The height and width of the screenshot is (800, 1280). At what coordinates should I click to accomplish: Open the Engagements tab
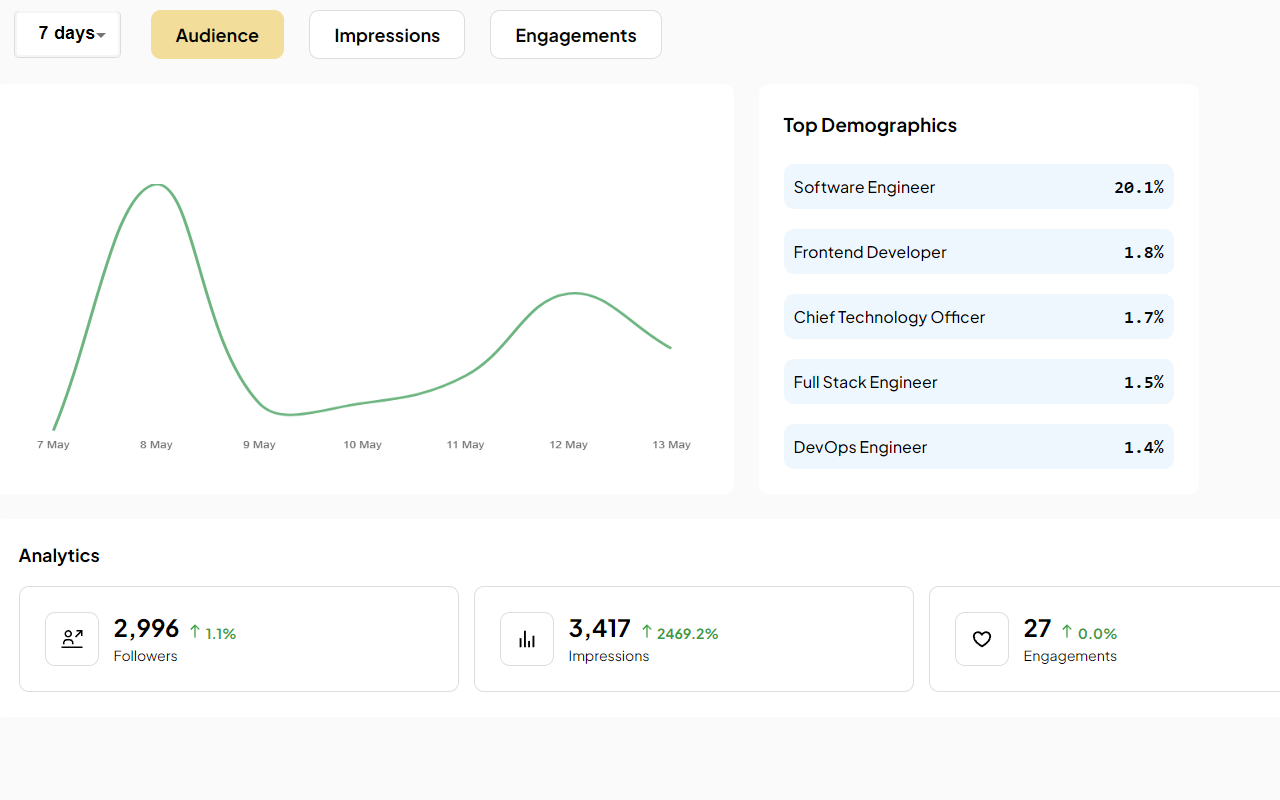coord(575,35)
